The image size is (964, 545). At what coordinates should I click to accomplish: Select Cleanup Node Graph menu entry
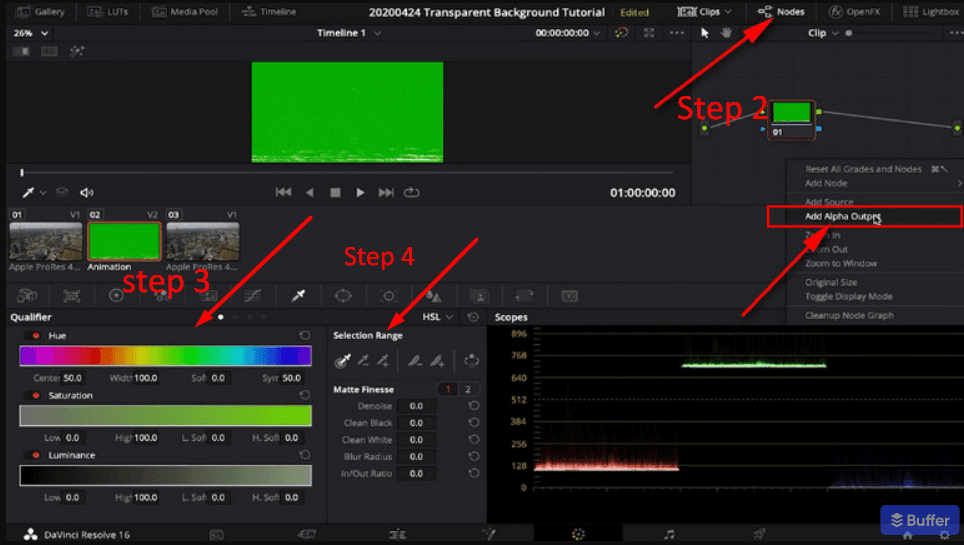coord(849,315)
